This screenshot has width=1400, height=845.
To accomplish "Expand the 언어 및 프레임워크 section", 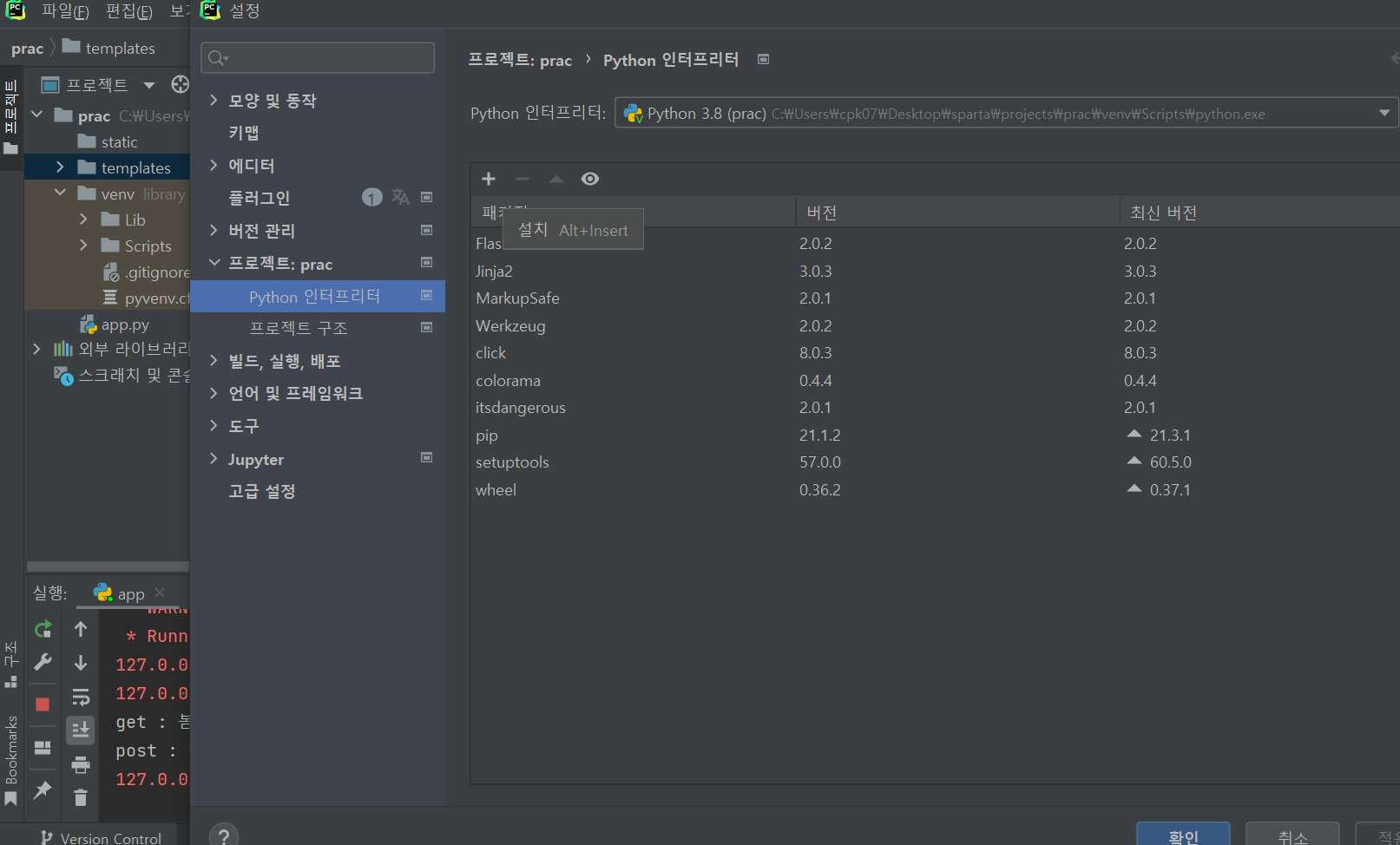I will coord(214,393).
